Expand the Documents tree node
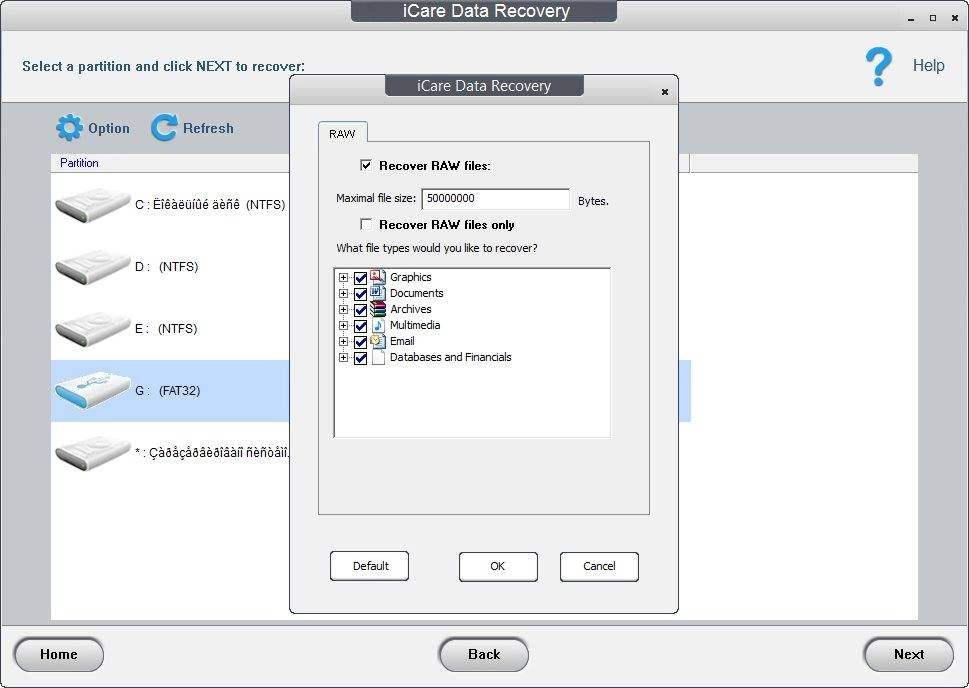 click(344, 294)
